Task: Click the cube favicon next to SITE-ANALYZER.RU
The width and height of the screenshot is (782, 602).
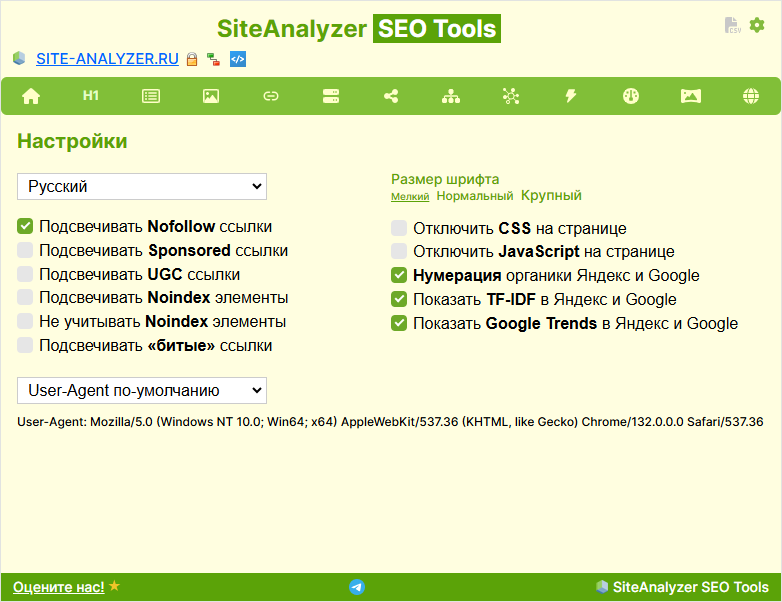Action: click(19, 58)
